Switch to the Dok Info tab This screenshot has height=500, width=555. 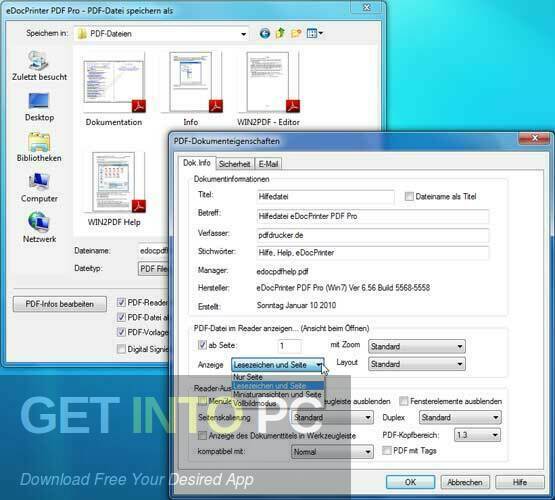(196, 163)
